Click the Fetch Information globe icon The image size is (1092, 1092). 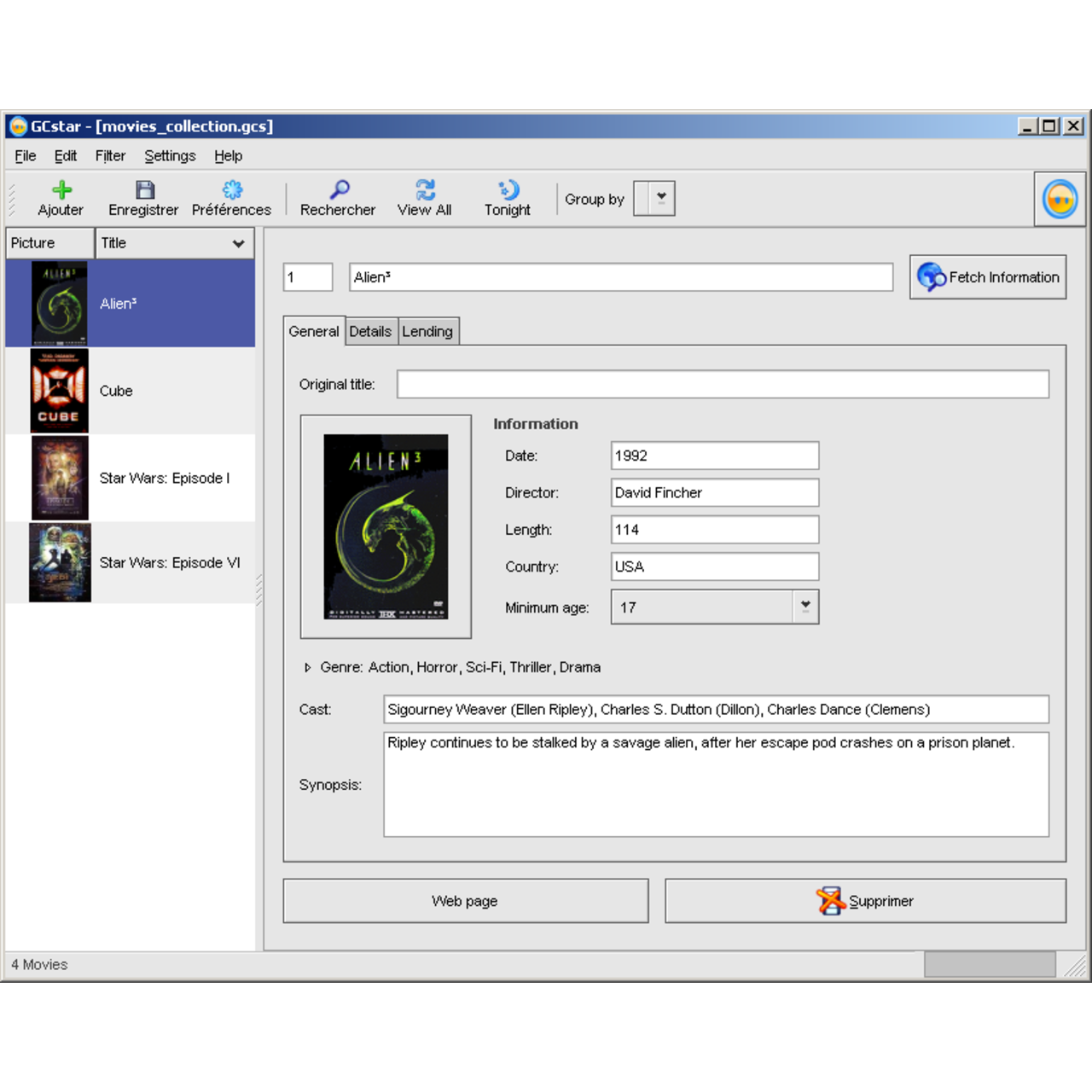pyautogui.click(x=932, y=276)
